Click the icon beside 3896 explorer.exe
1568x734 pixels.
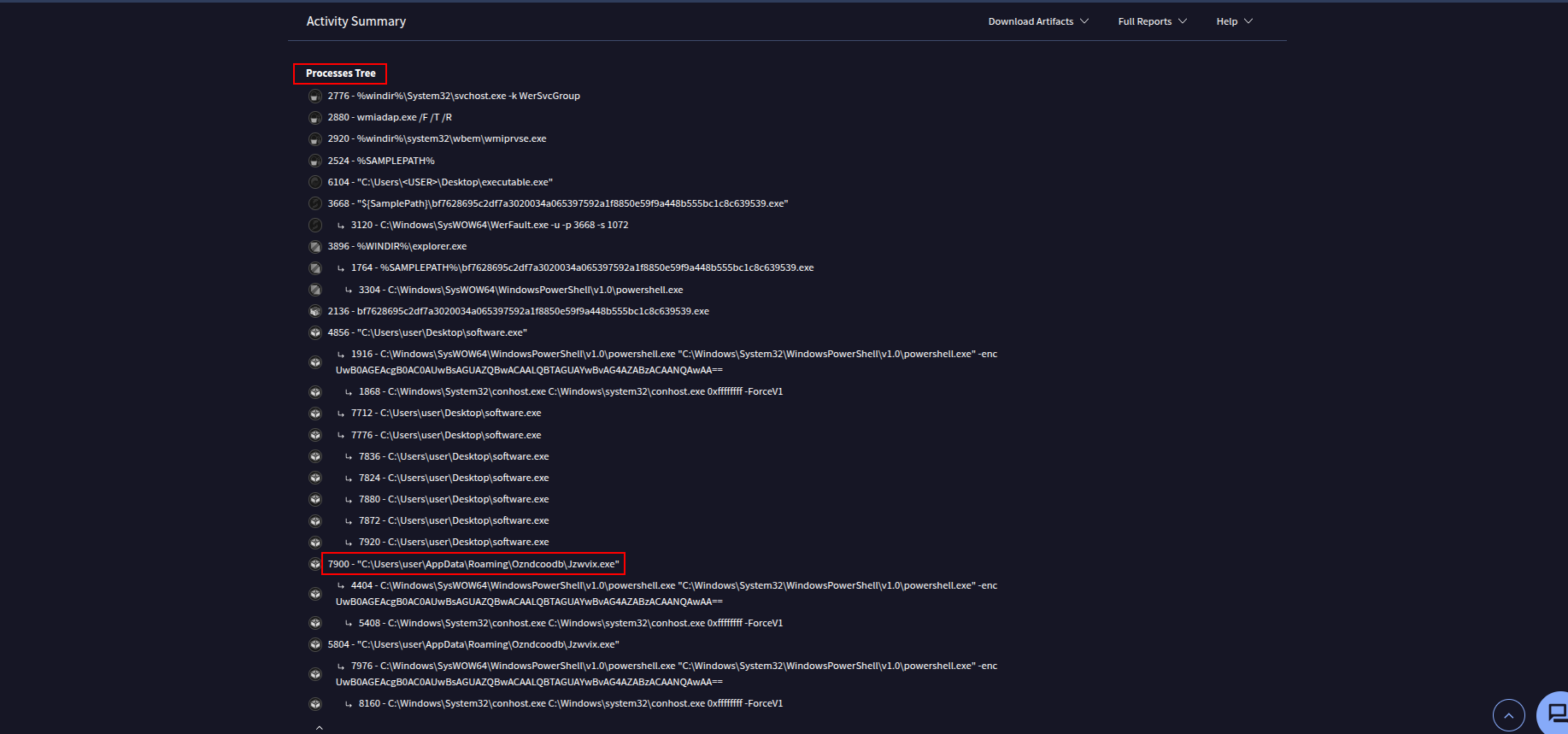click(315, 247)
